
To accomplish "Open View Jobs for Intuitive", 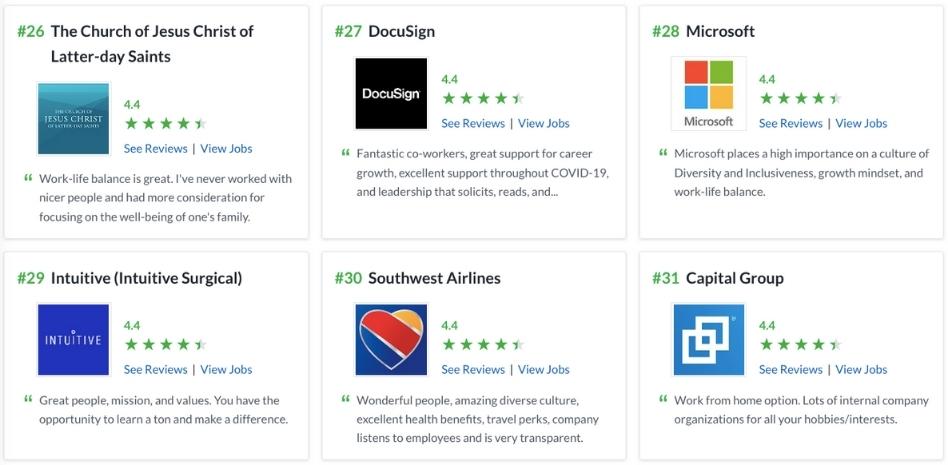I will coord(226,369).
